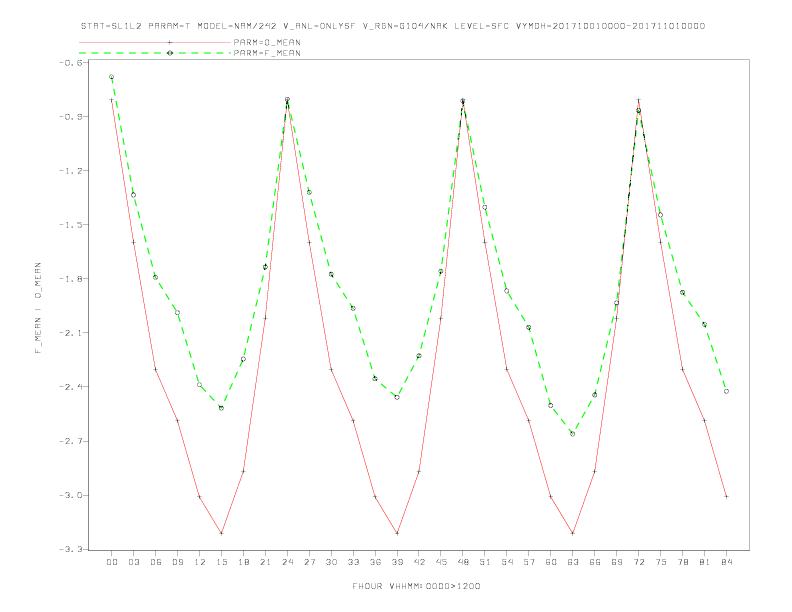Viewport: 792px width, 612px height.
Task: Click the 54 forecast hour tick label
Action: (507, 562)
